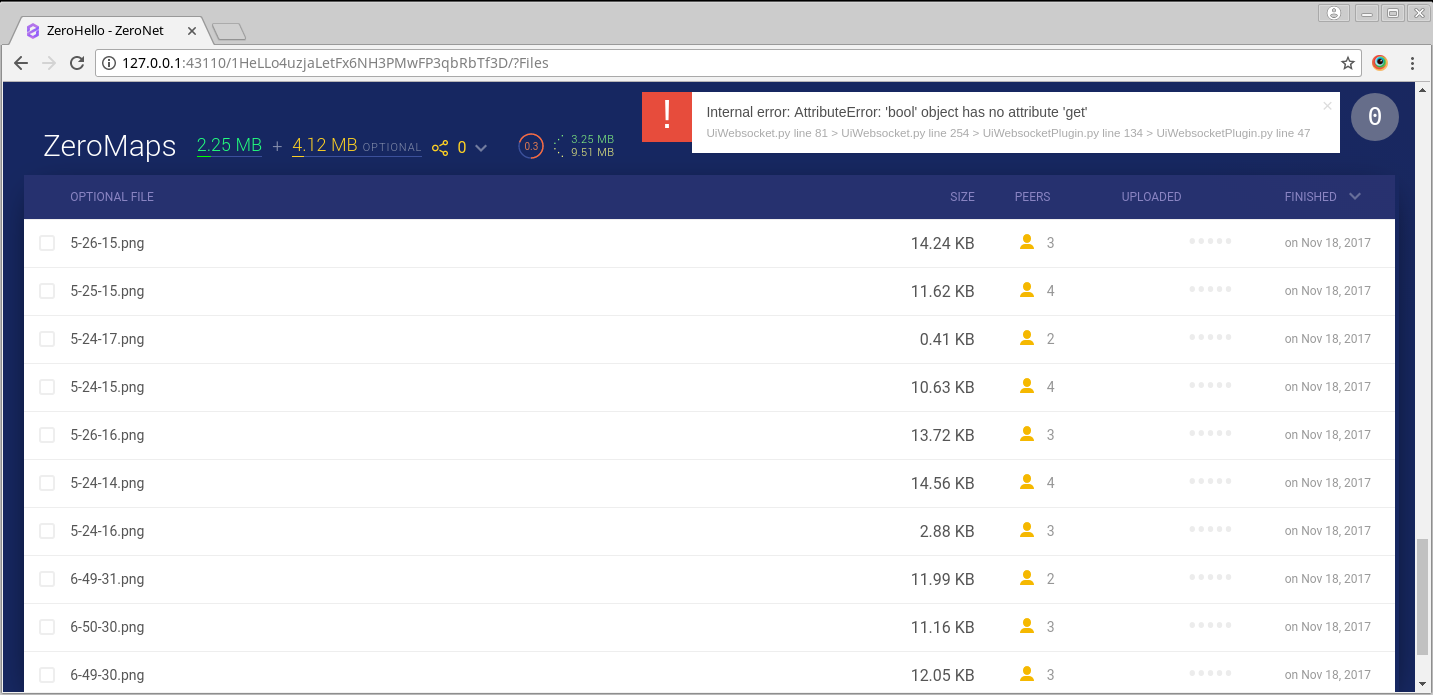This screenshot has height=695, width=1433.
Task: Close the Internal error notification
Action: 1327,105
